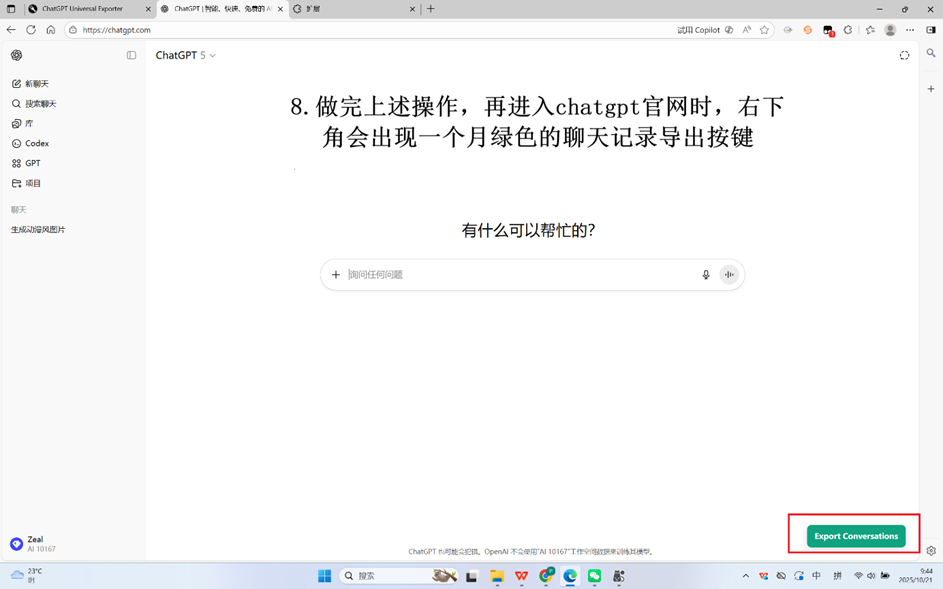Show hidden system tray icons chevron

pyautogui.click(x=745, y=576)
